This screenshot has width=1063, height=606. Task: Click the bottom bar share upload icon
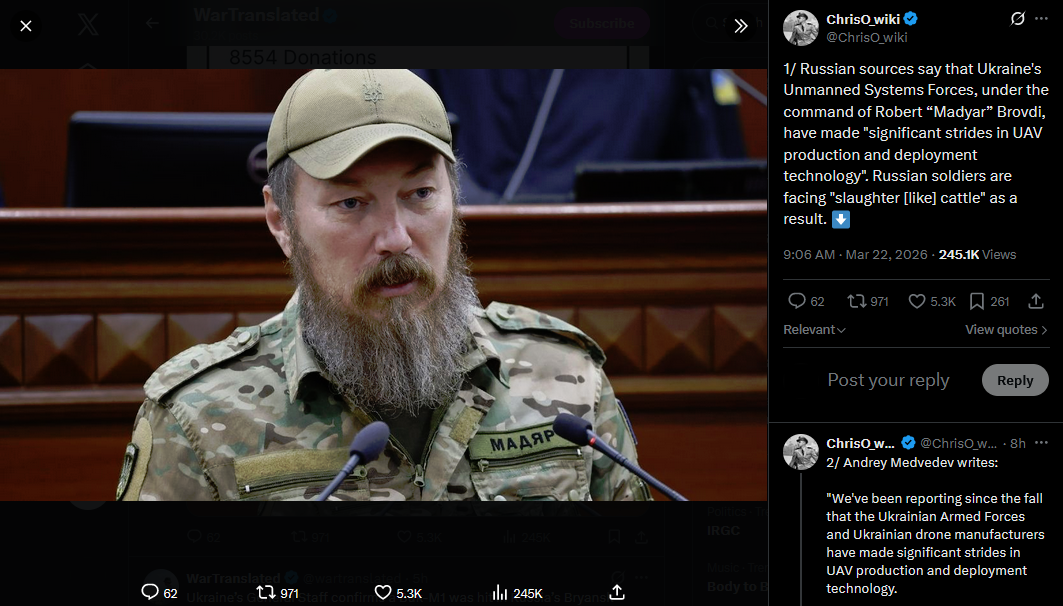coord(617,592)
